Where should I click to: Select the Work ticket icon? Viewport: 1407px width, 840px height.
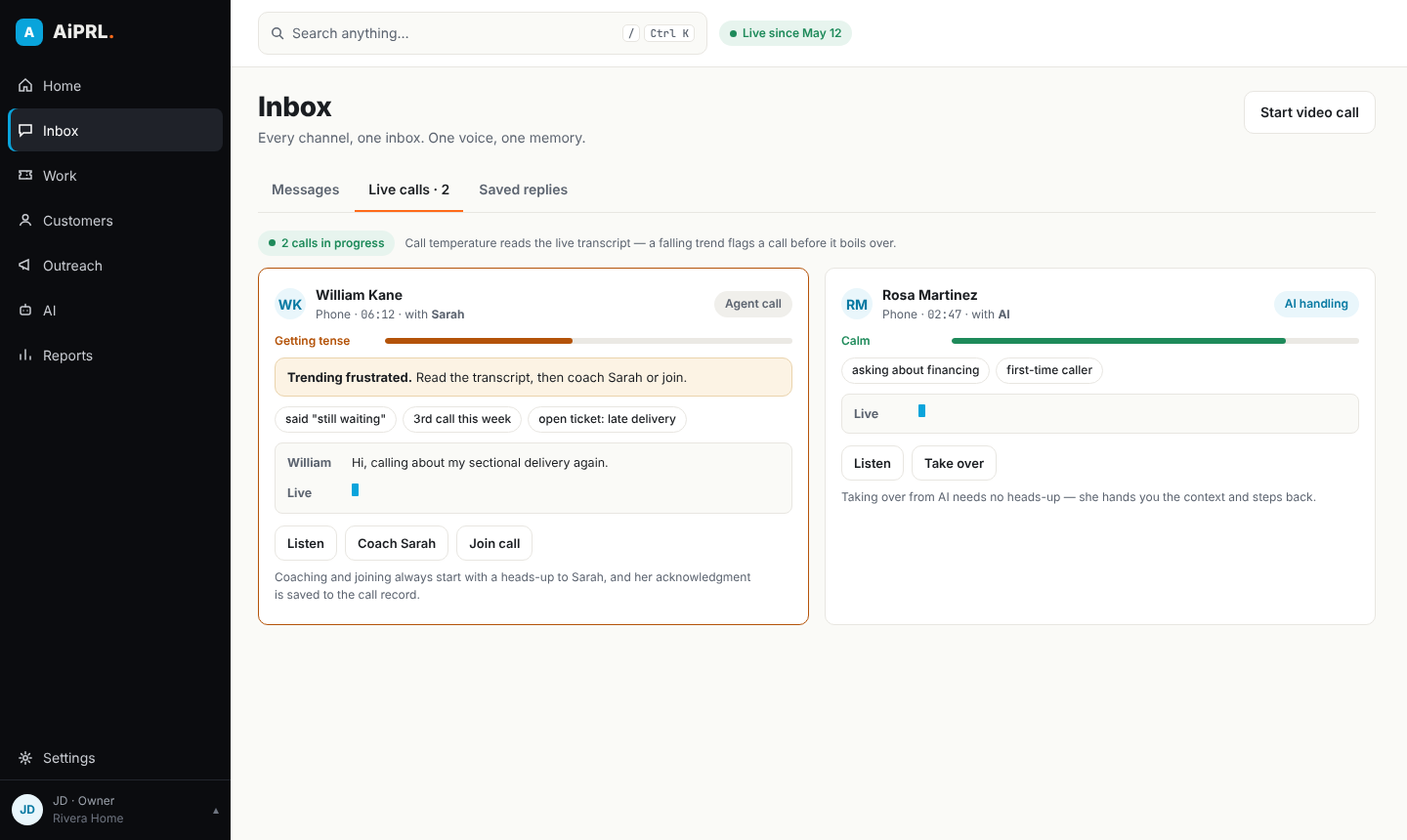[25, 176]
